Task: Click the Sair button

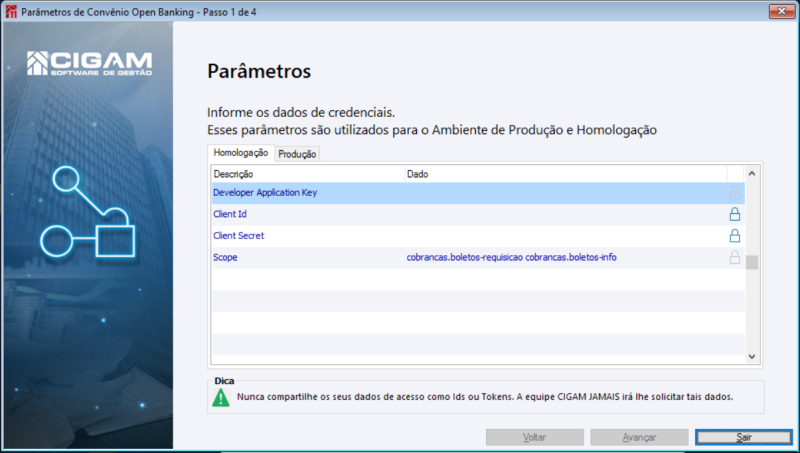Action: pyautogui.click(x=743, y=437)
